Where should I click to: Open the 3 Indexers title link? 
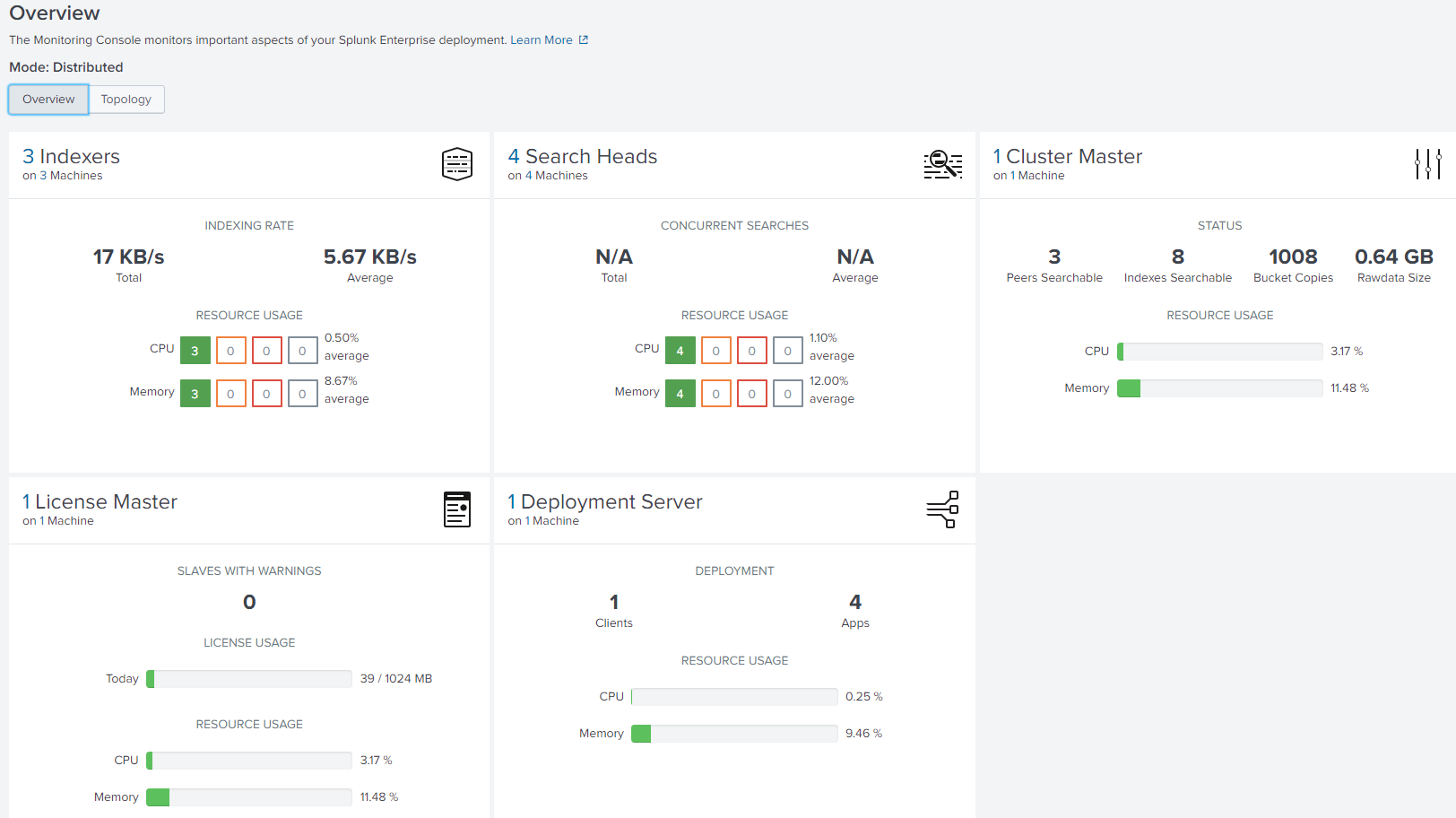pos(71,157)
